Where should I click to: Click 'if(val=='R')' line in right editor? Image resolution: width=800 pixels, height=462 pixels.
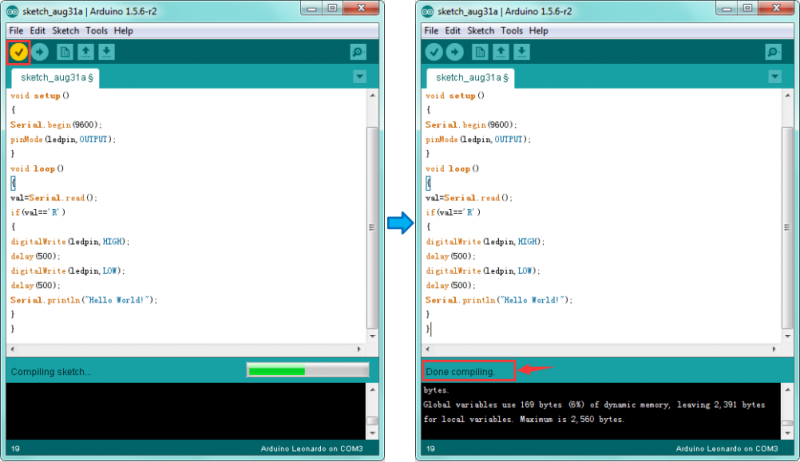click(453, 213)
